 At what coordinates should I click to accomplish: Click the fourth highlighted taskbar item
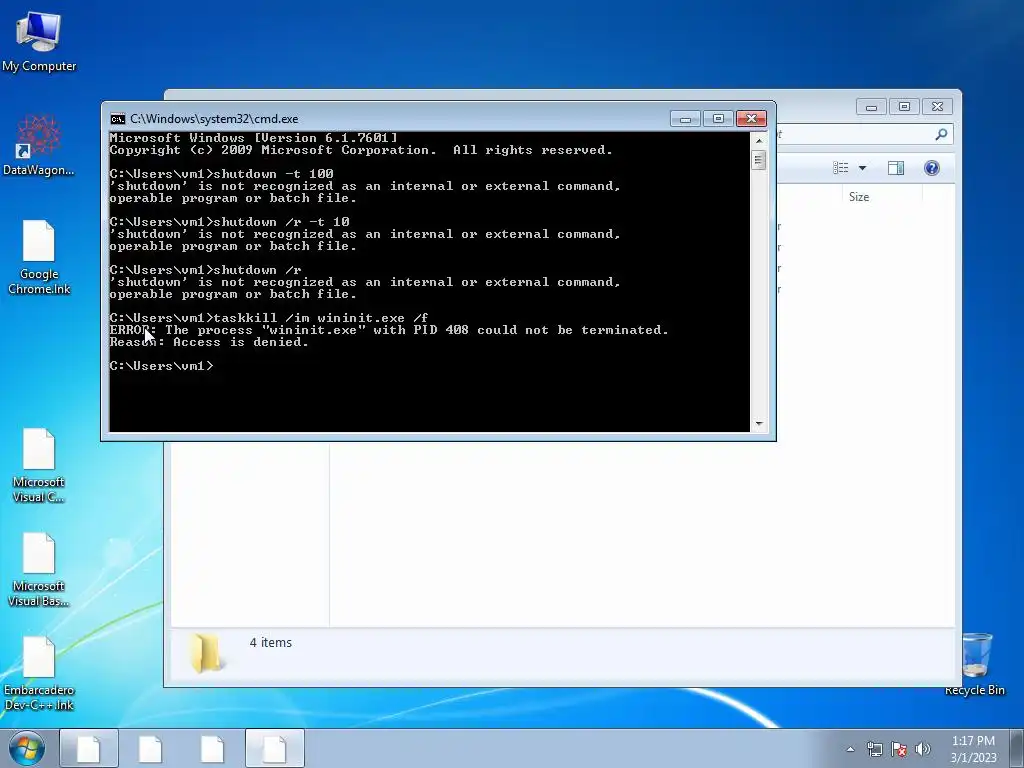(275, 748)
